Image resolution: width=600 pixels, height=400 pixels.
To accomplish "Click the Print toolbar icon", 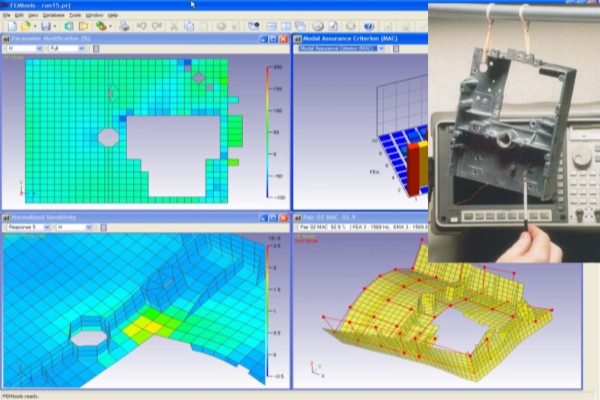I will click(124, 26).
